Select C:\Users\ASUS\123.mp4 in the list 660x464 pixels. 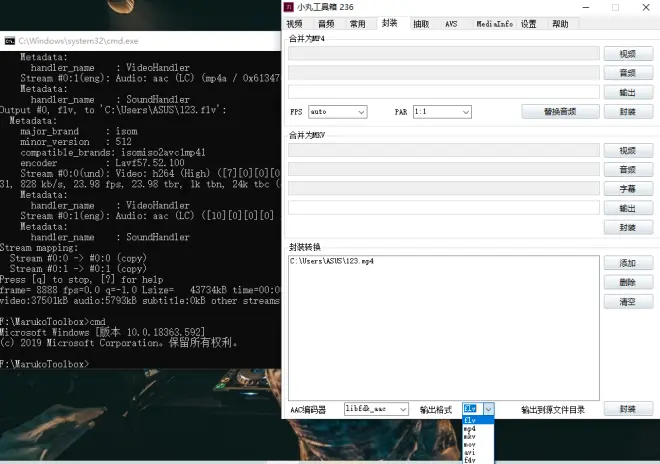coord(332,261)
